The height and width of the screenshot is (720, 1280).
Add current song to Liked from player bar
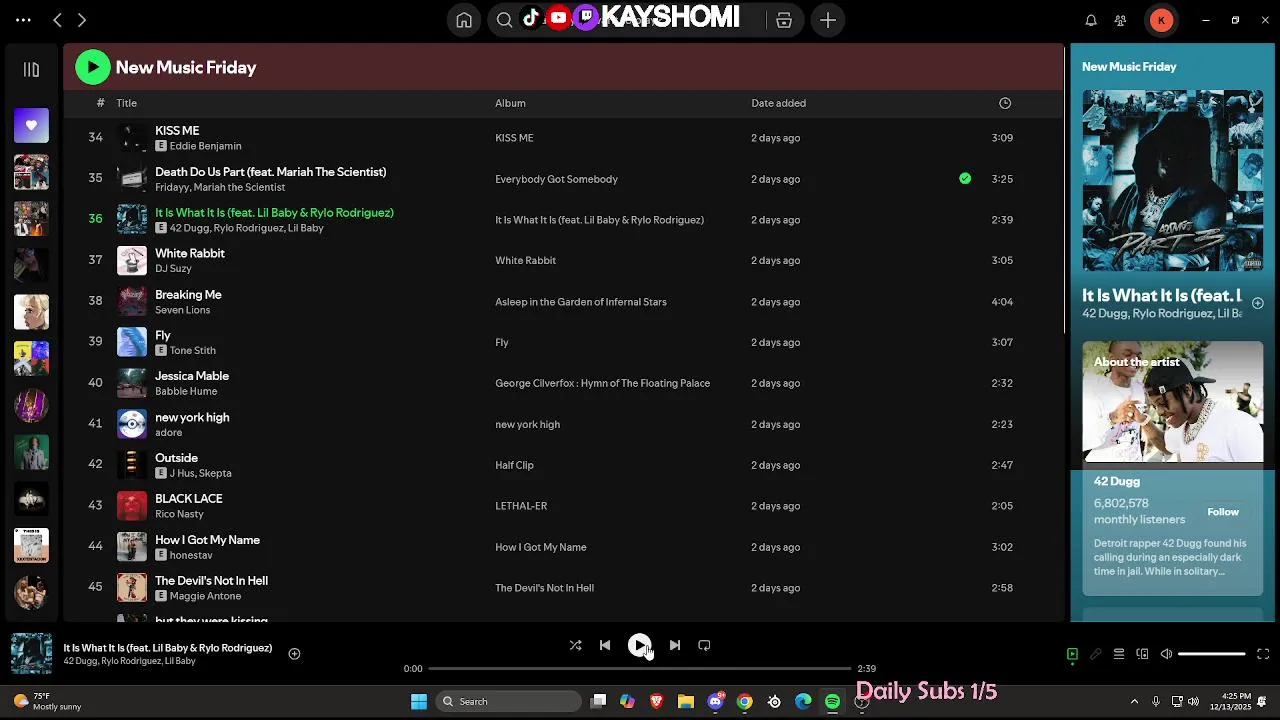(x=294, y=654)
